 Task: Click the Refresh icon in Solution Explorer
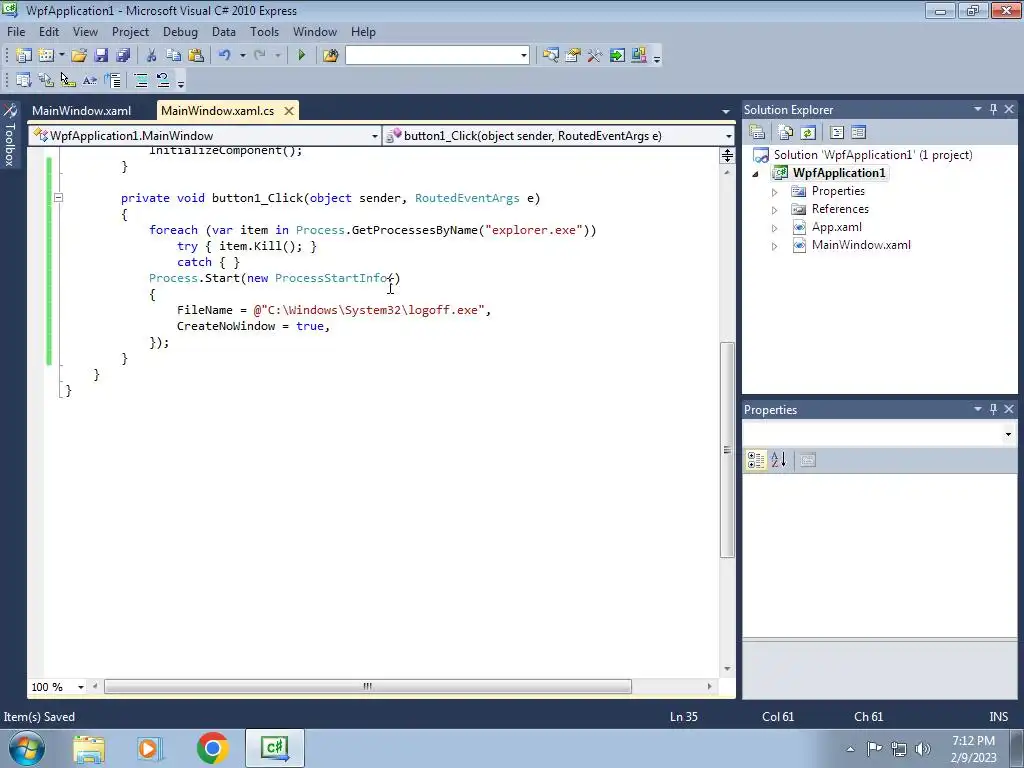pyautogui.click(x=808, y=133)
